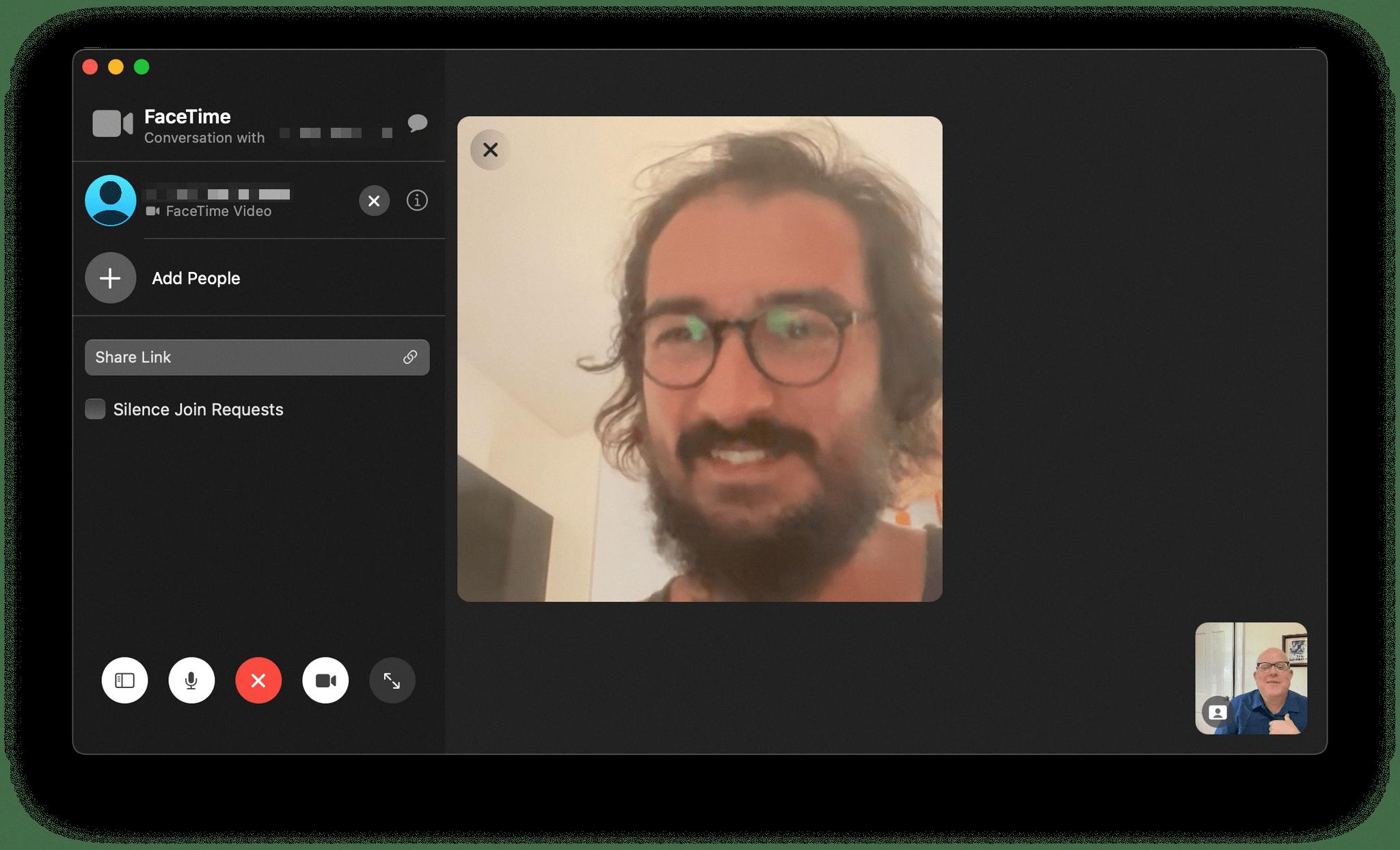Enter full screen with the arrows button
Screen dimensions: 1400x850
pyautogui.click(x=392, y=681)
